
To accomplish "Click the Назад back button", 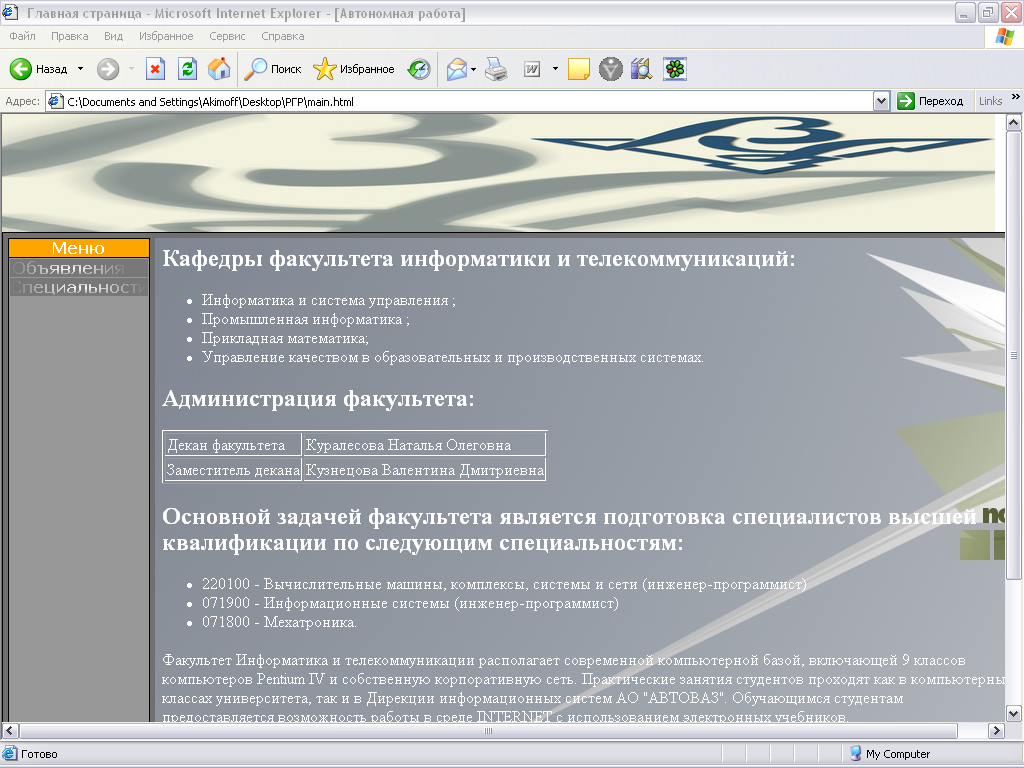I will (x=38, y=69).
